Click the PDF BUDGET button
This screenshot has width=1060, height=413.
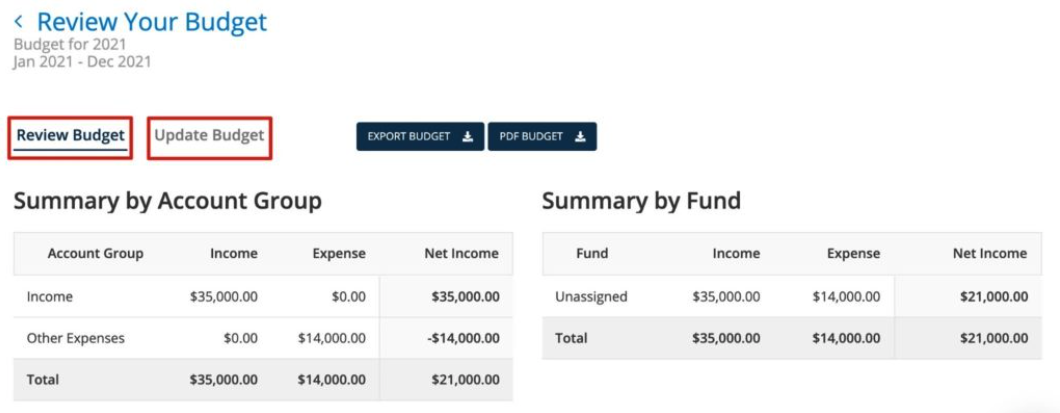coord(542,137)
